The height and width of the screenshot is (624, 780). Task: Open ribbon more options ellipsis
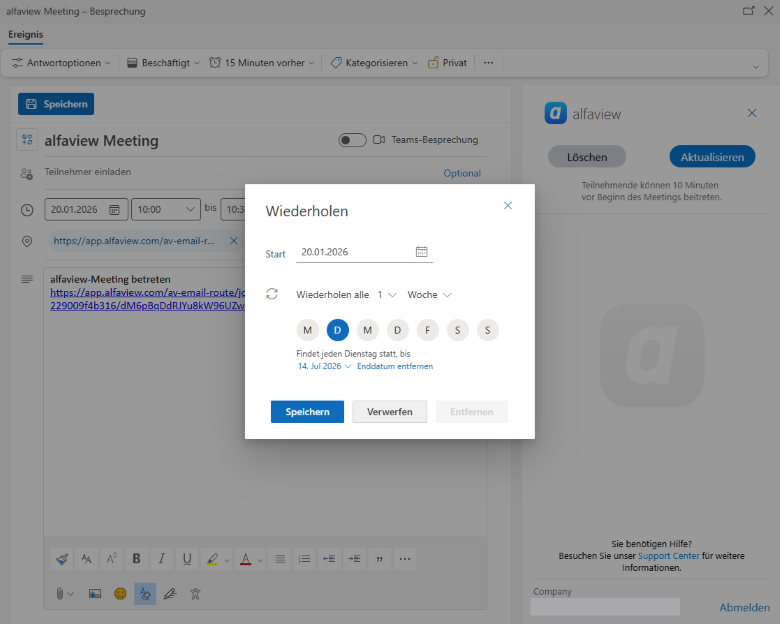tap(488, 63)
